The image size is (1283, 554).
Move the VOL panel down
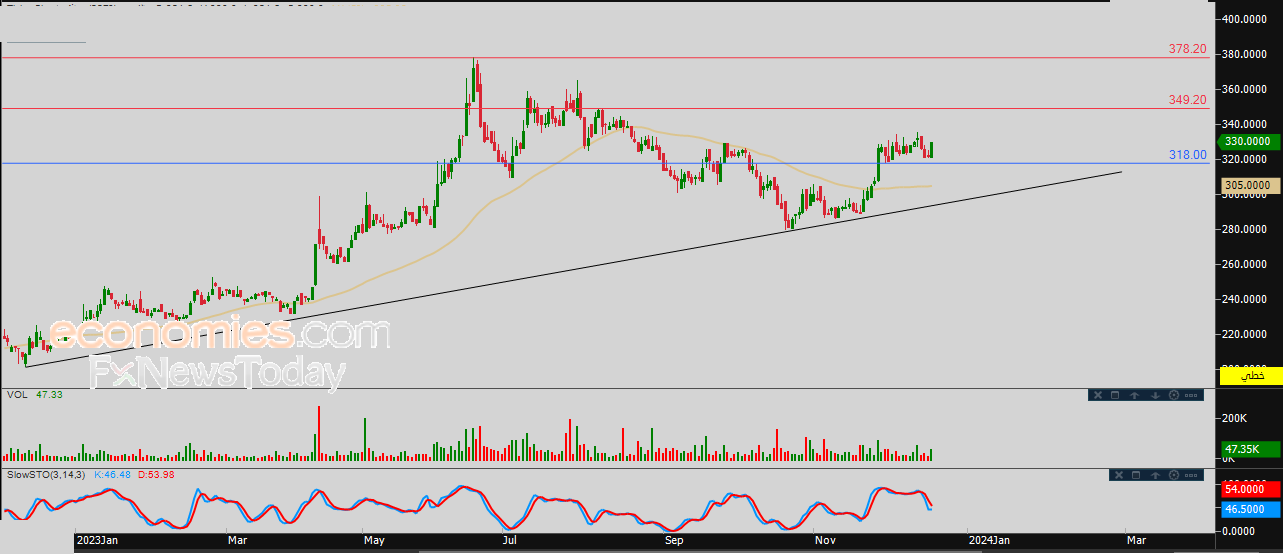click(1155, 395)
